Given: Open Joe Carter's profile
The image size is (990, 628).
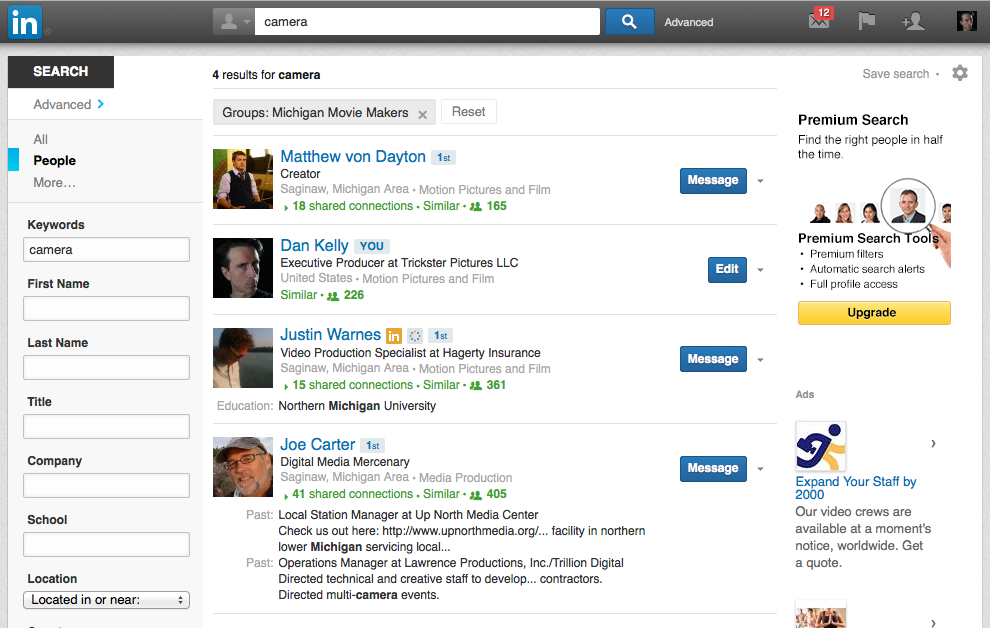Looking at the screenshot, I should [318, 444].
